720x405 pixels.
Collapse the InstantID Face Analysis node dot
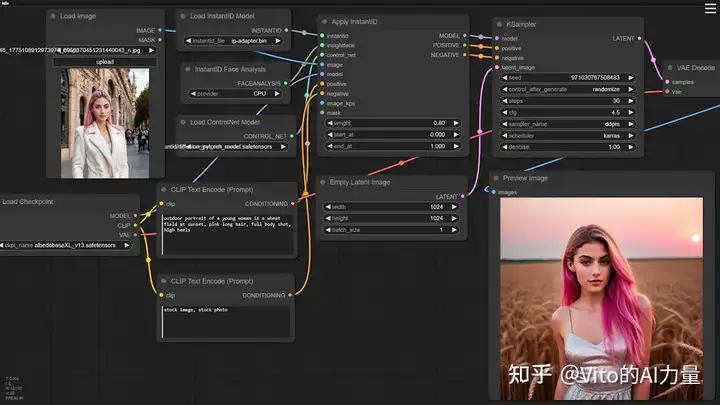188,69
